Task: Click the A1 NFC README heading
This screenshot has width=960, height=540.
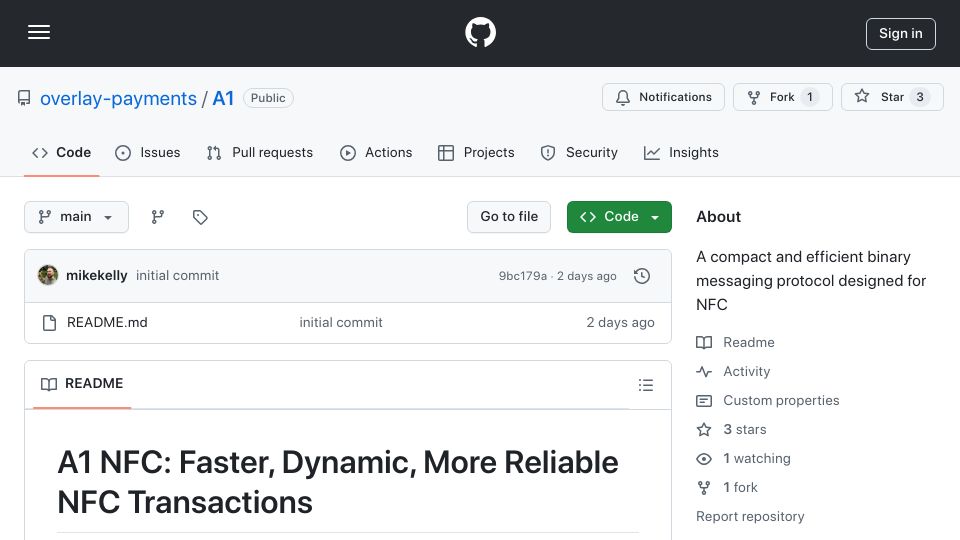Action: (338, 482)
